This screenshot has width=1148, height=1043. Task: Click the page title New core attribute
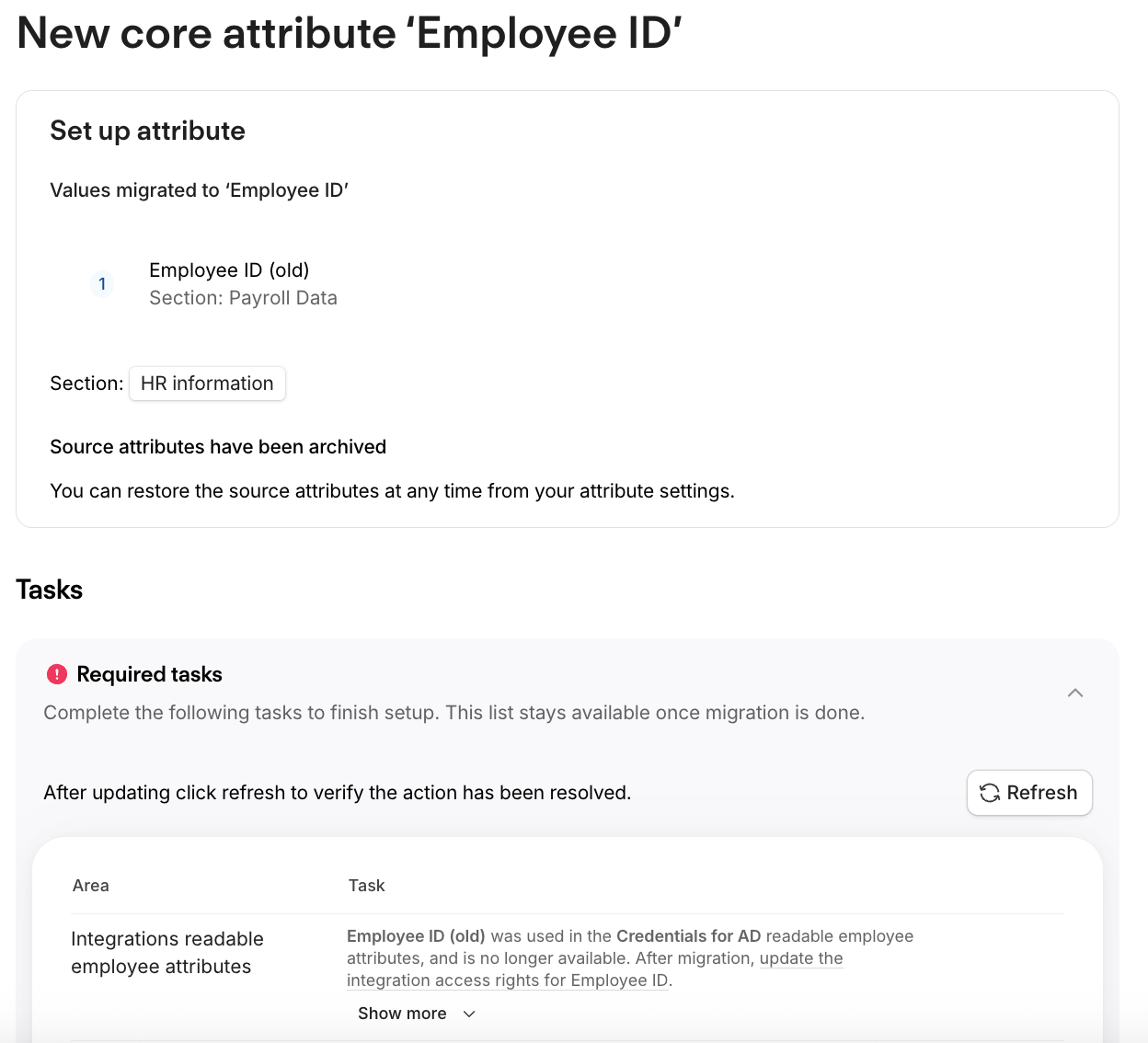(350, 34)
